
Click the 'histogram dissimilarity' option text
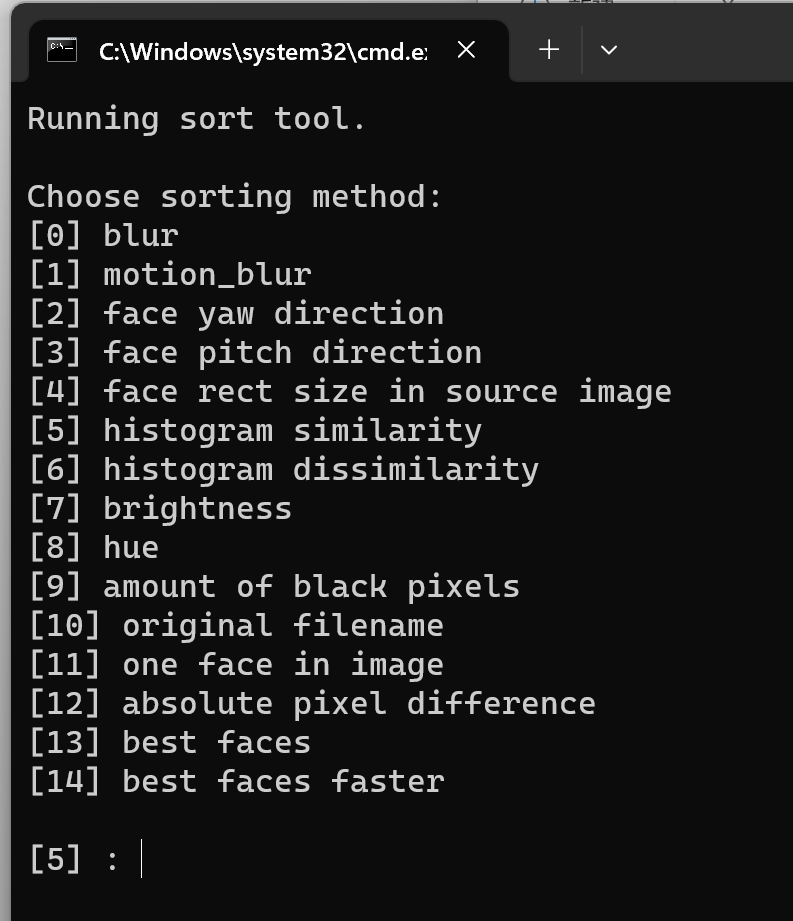pyautogui.click(x=321, y=469)
